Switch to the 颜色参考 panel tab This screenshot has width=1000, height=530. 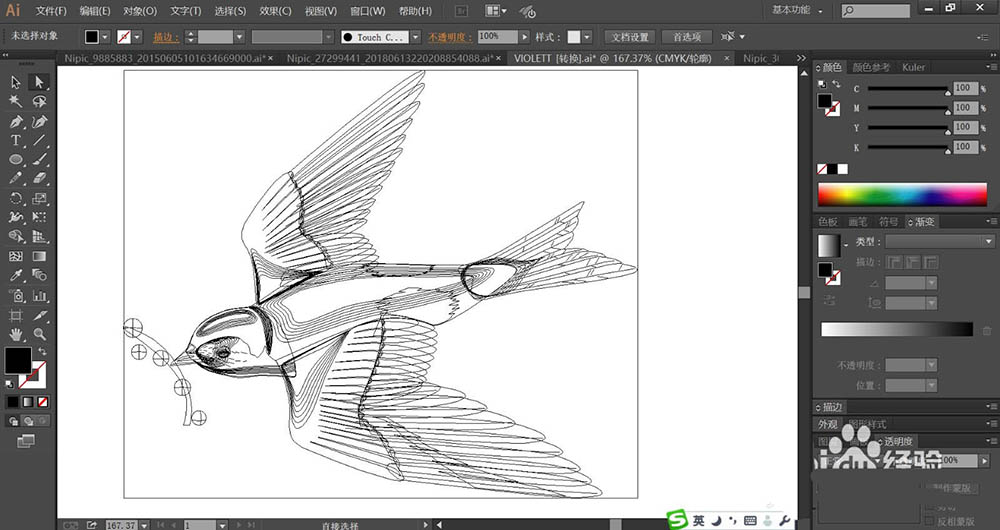(x=871, y=67)
